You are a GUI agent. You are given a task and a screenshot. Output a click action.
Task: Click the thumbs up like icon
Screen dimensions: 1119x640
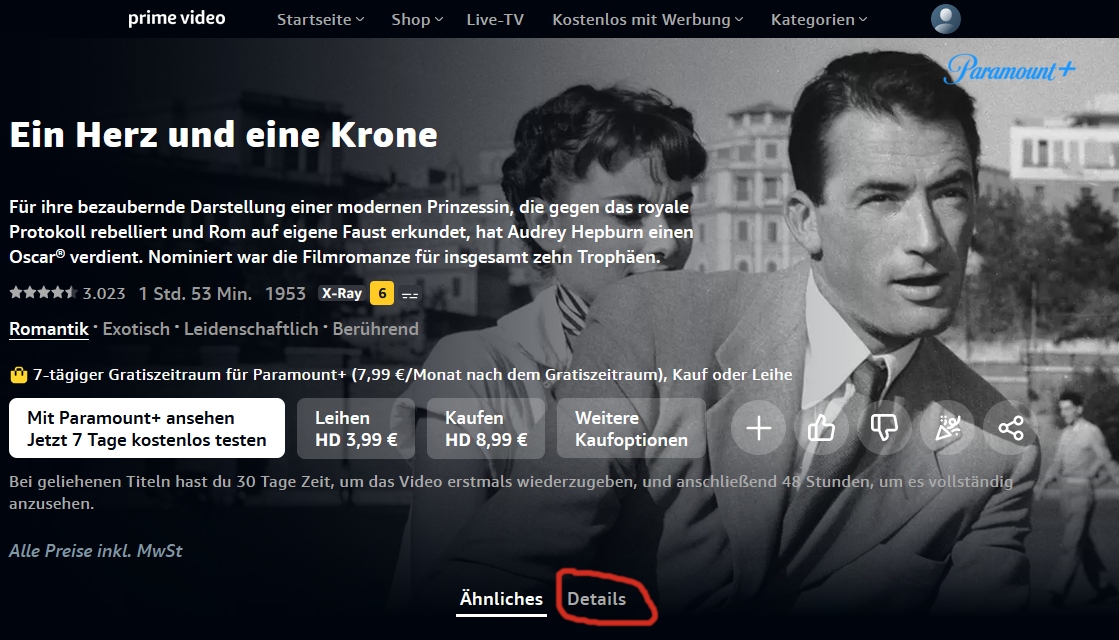[821, 428]
